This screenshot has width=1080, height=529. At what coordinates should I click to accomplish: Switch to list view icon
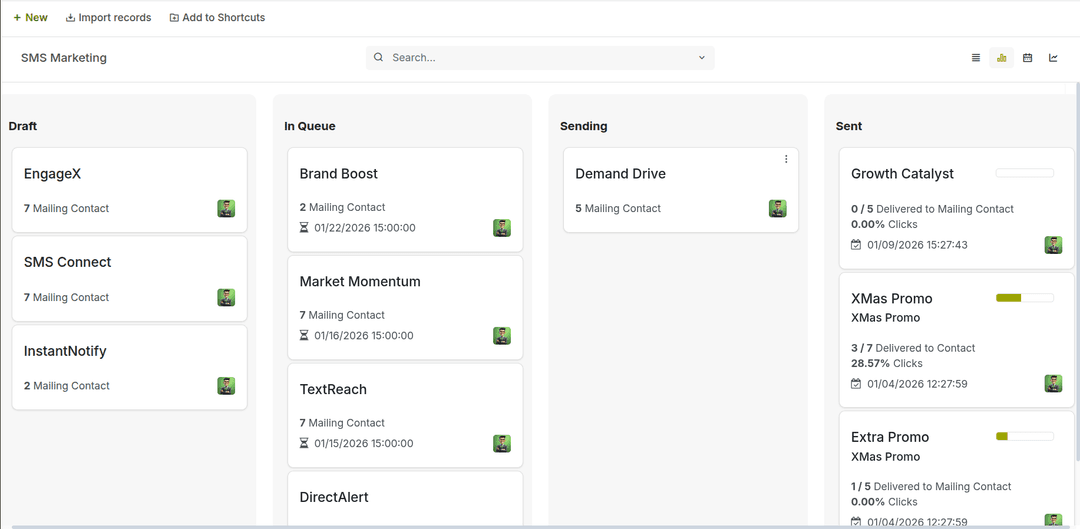point(976,58)
